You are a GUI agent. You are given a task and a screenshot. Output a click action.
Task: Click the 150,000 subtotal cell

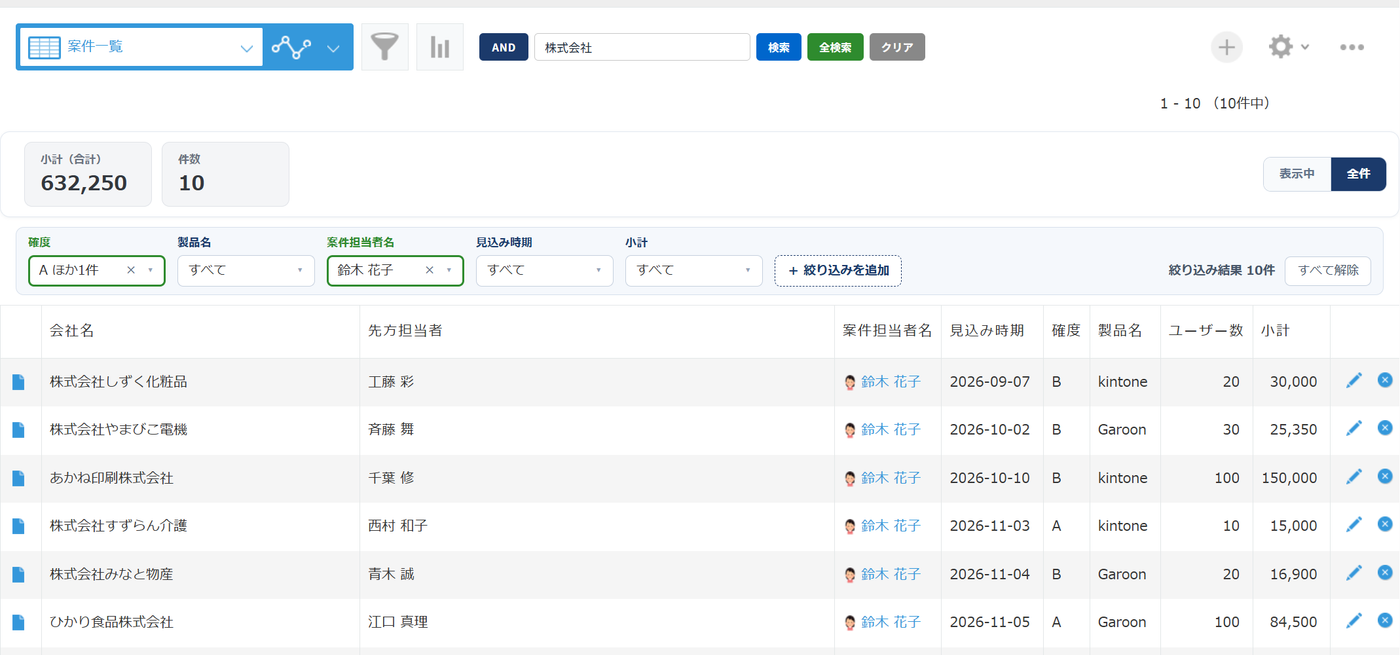click(x=1289, y=478)
